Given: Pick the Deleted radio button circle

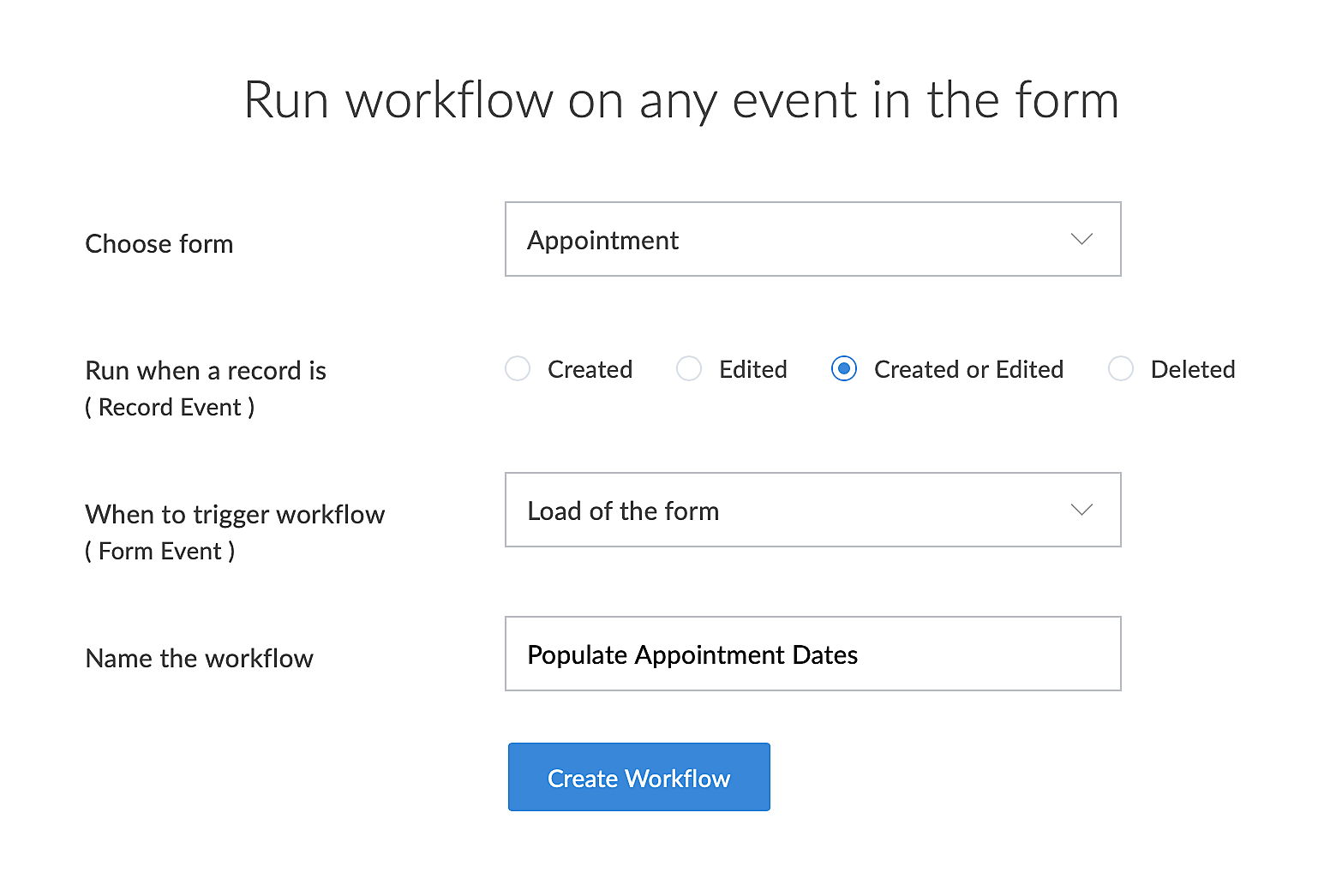Looking at the screenshot, I should pyautogui.click(x=1121, y=369).
